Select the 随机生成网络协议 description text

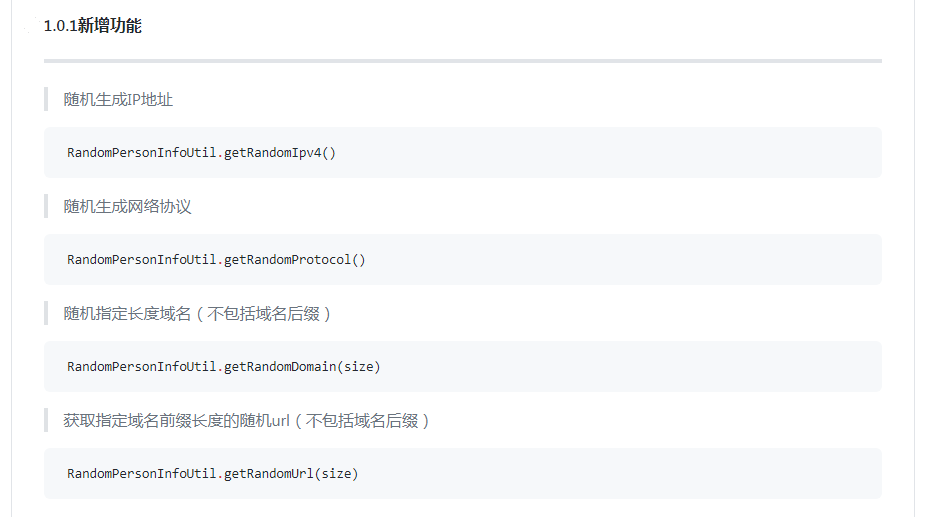127,206
